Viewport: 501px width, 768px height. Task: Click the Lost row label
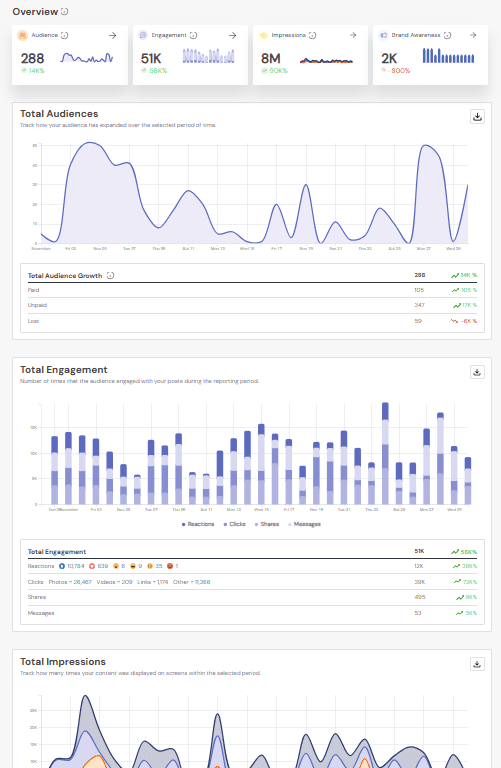[33, 321]
